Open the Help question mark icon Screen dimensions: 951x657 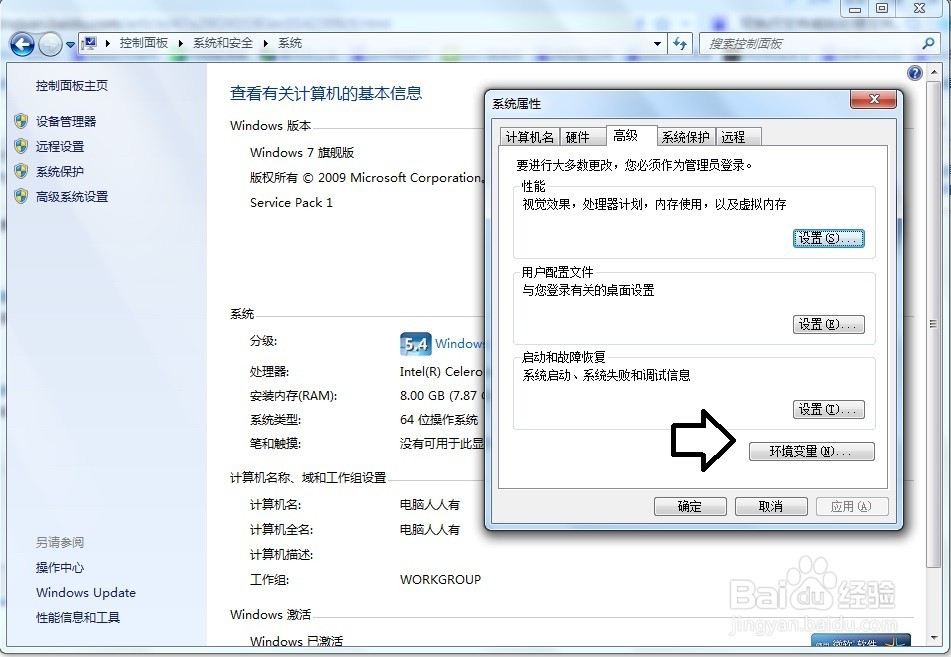pos(916,73)
